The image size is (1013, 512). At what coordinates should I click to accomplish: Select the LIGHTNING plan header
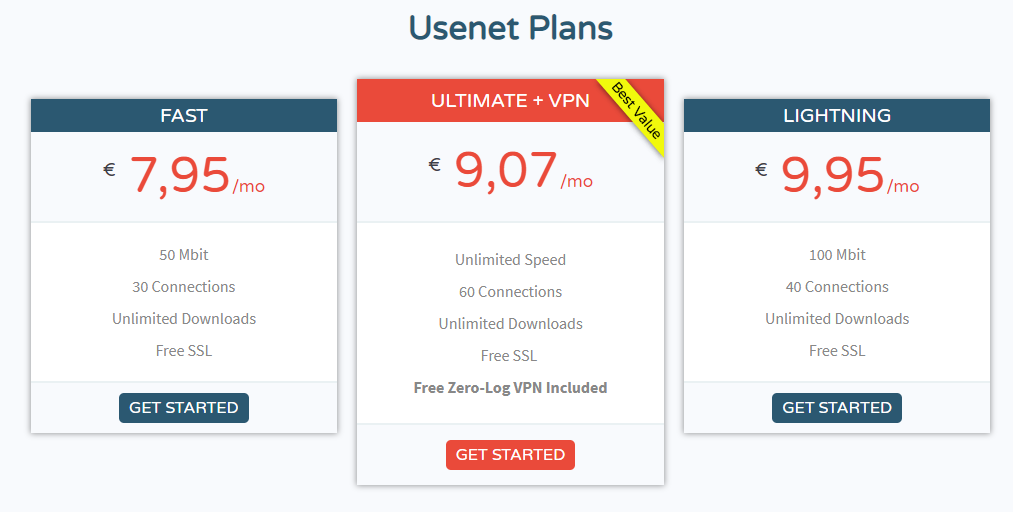pyautogui.click(x=837, y=116)
